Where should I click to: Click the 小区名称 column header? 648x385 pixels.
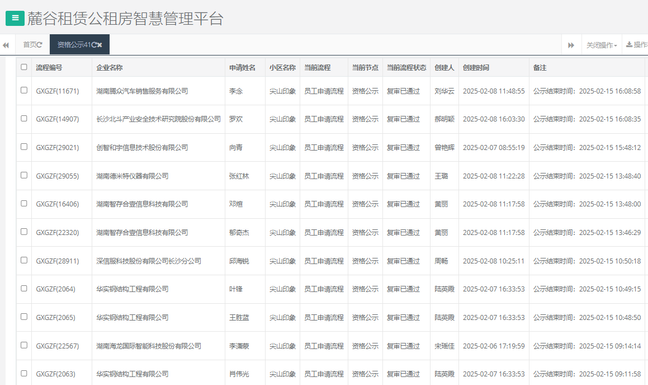pos(283,67)
